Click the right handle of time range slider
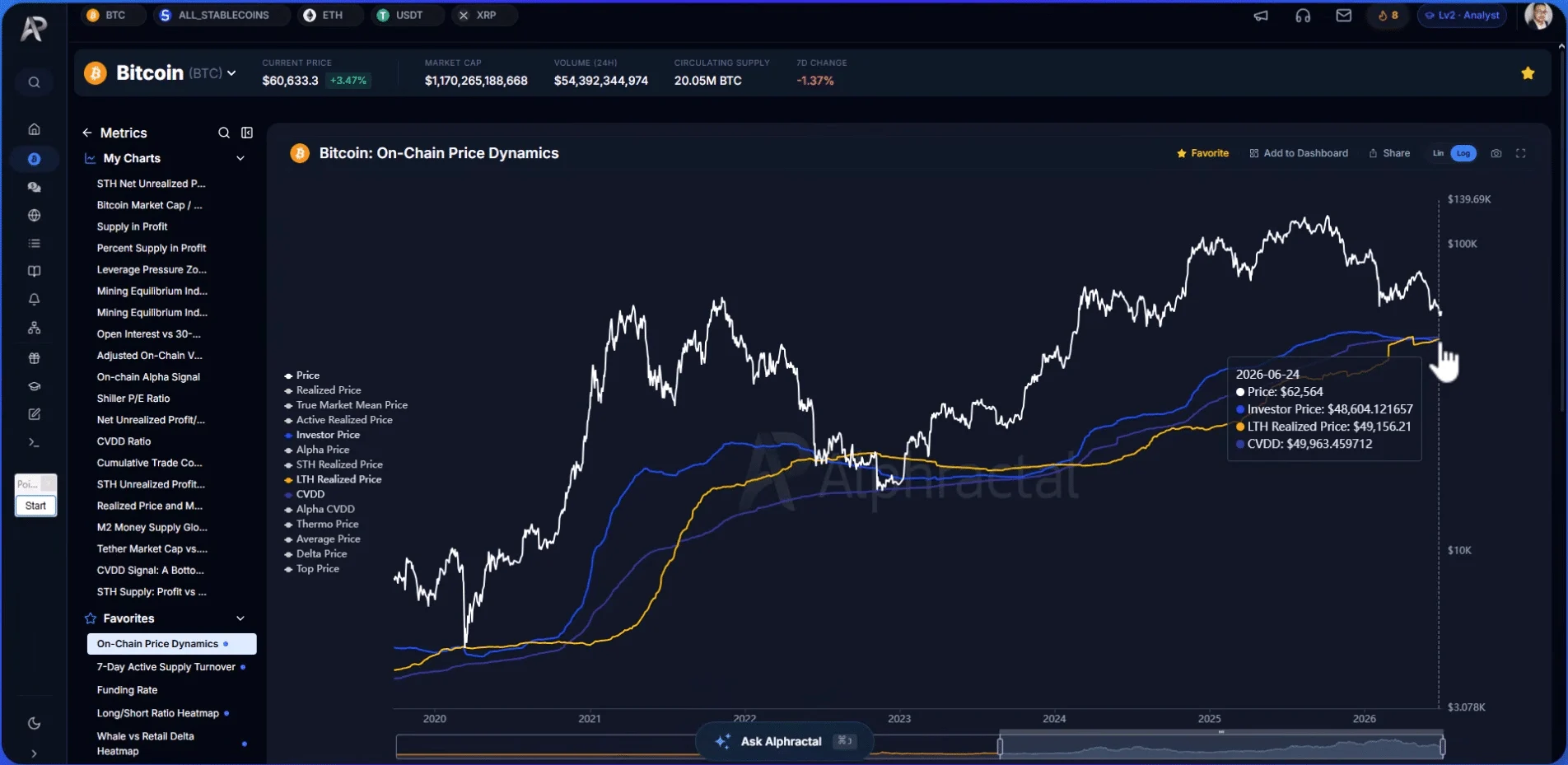 (1442, 746)
